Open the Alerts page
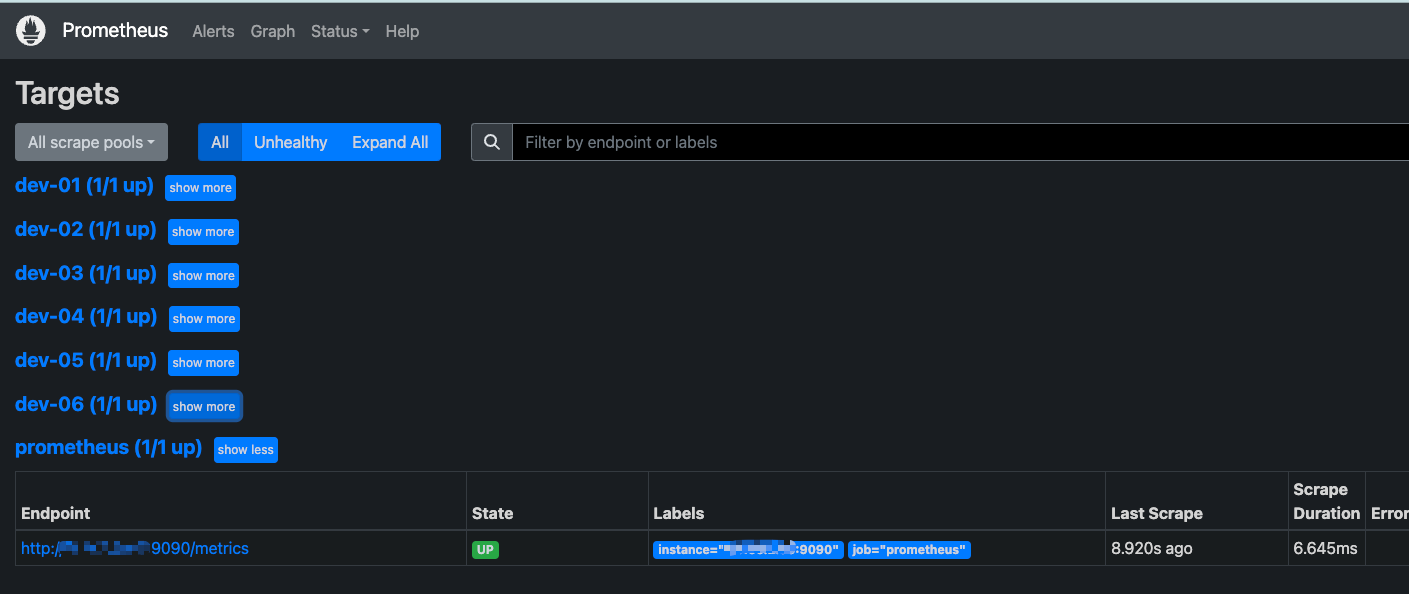Viewport: 1409px width, 594px height. (213, 31)
